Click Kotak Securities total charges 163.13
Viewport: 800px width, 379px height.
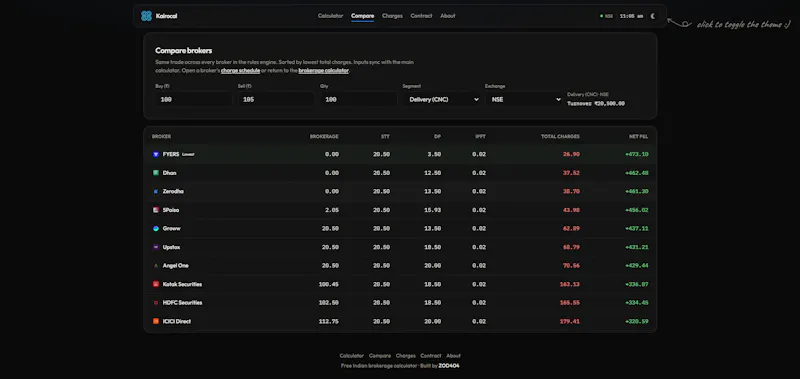pos(570,284)
